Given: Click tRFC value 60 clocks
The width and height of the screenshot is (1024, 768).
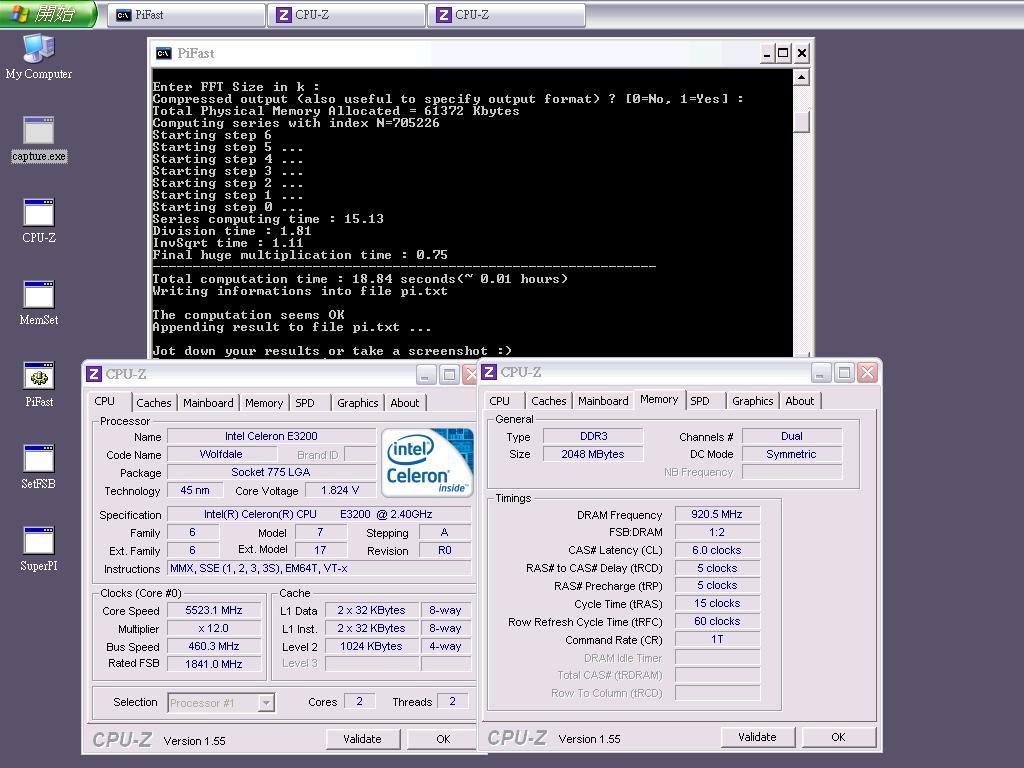Looking at the screenshot, I should click(717, 621).
